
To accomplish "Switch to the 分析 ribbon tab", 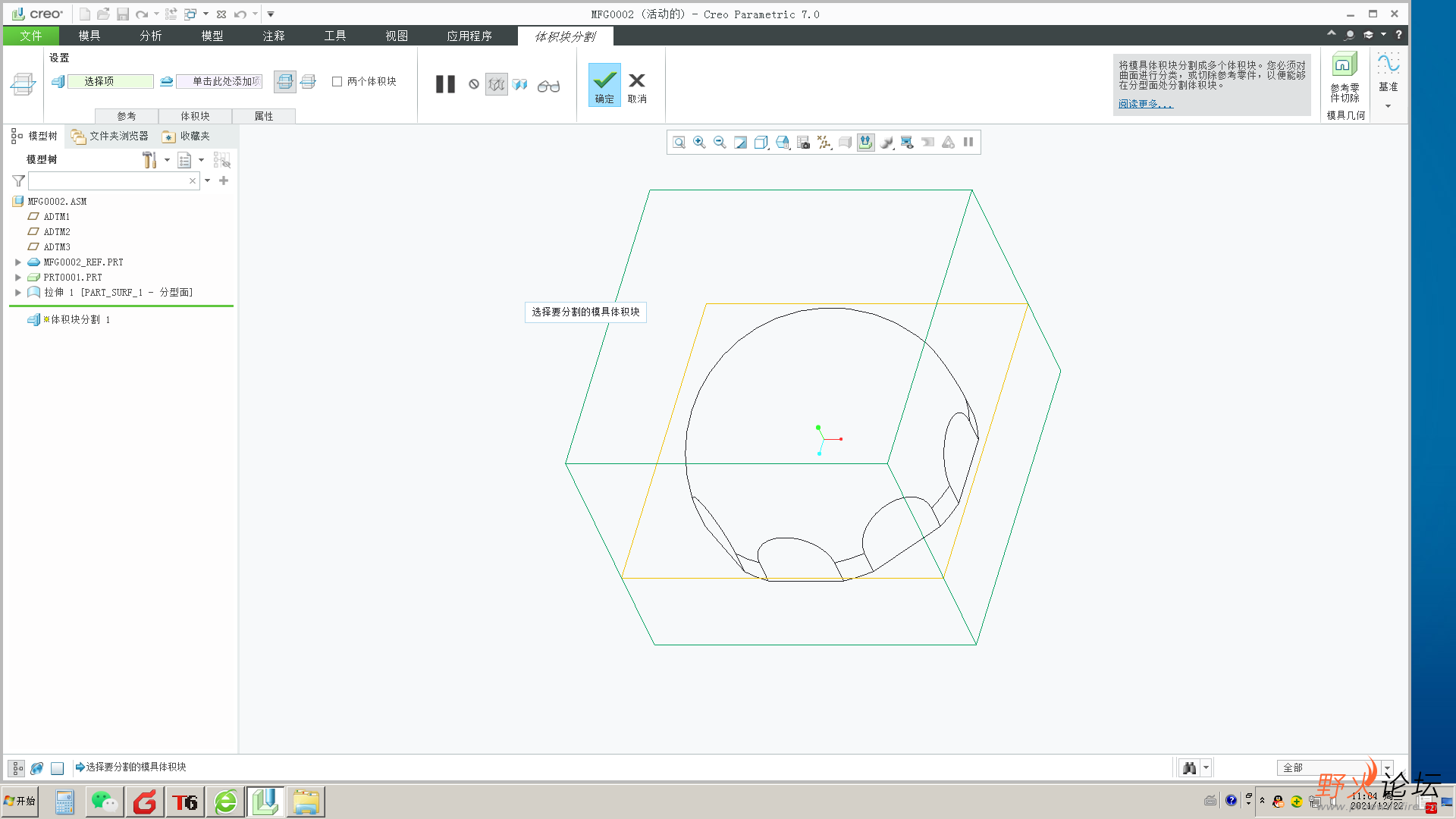I will tap(151, 36).
